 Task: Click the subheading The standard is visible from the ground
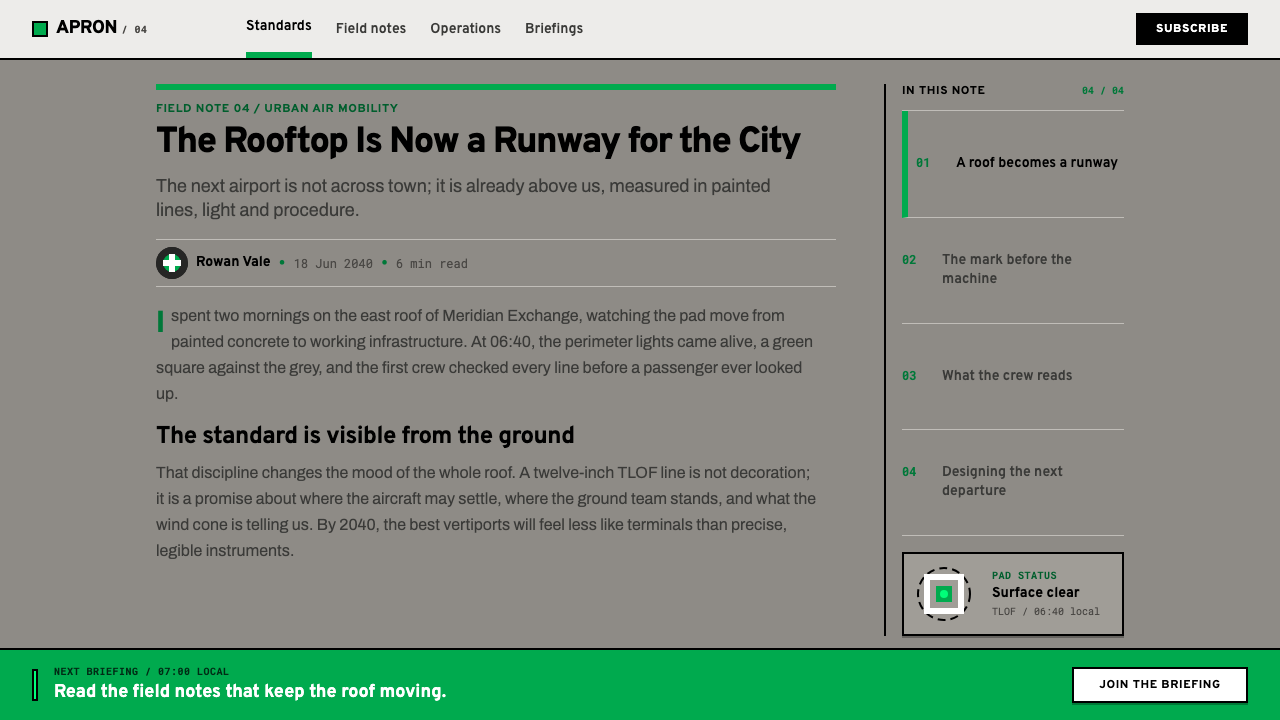[365, 435]
